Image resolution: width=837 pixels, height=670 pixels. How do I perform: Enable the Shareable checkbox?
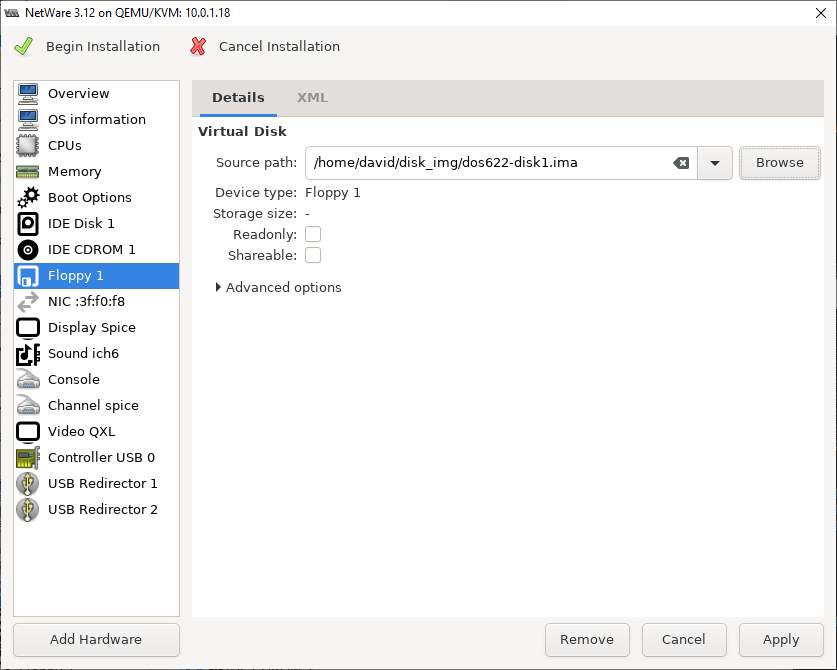[x=313, y=255]
